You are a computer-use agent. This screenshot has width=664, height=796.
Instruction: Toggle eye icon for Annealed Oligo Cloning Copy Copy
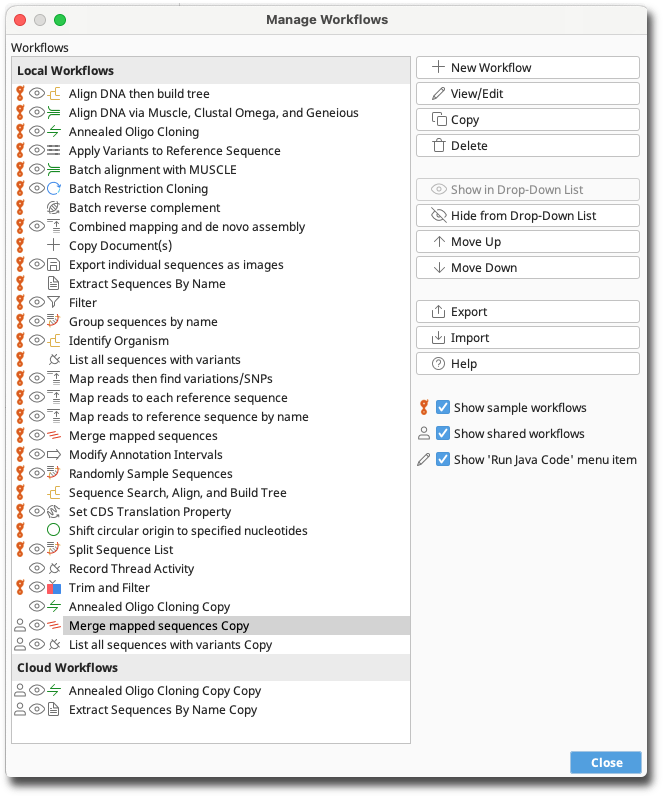click(x=37, y=690)
